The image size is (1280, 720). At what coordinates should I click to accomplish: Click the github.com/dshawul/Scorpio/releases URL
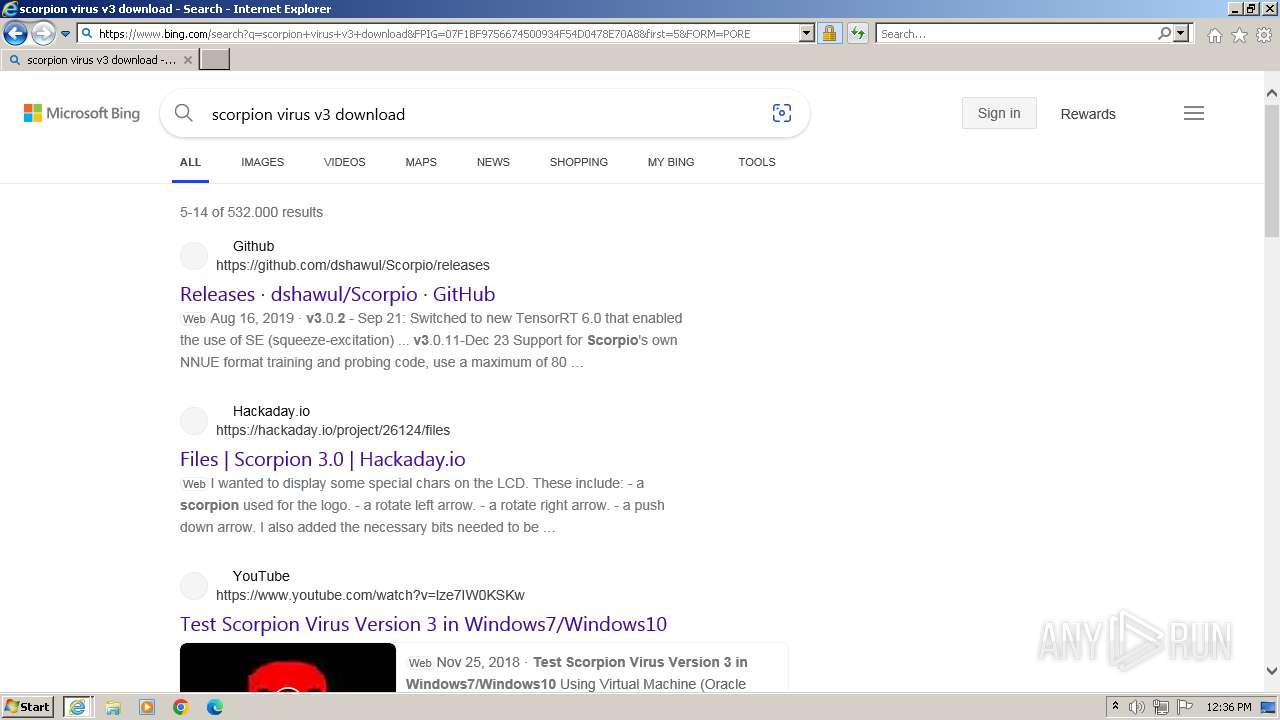pyautogui.click(x=353, y=265)
